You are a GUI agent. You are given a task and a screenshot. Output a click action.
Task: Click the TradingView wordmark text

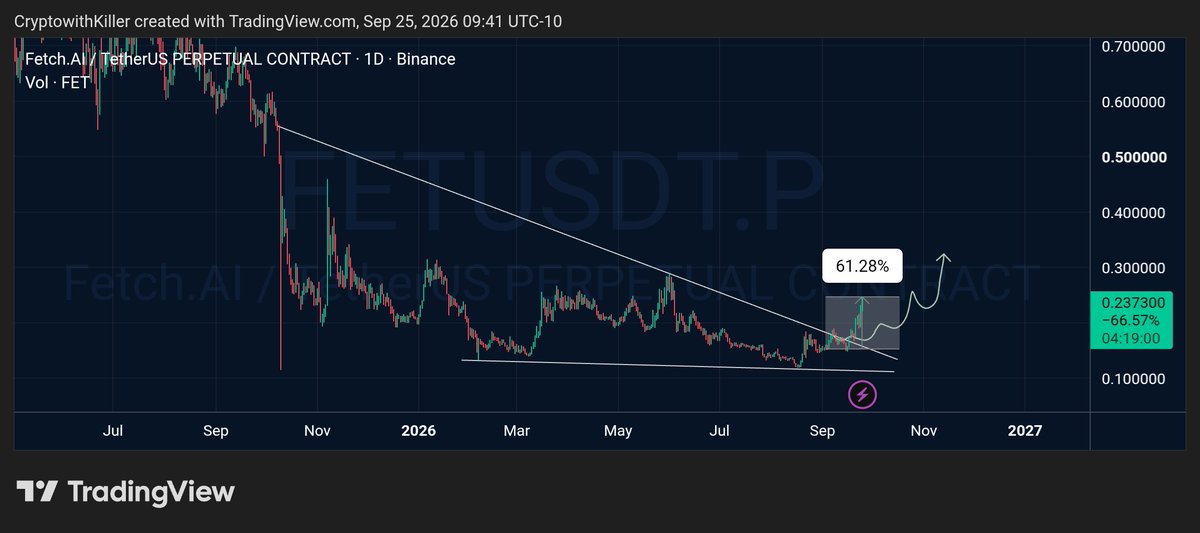[x=151, y=492]
